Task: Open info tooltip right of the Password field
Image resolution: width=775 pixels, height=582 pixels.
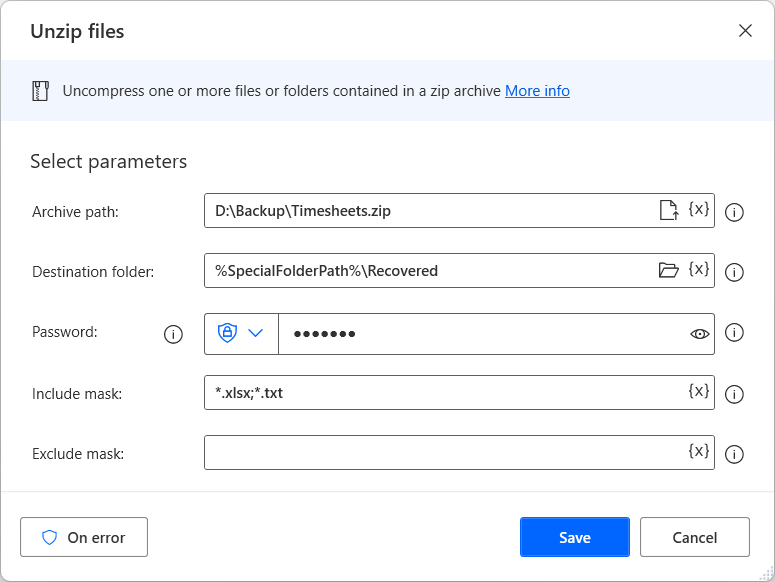Action: tap(734, 333)
